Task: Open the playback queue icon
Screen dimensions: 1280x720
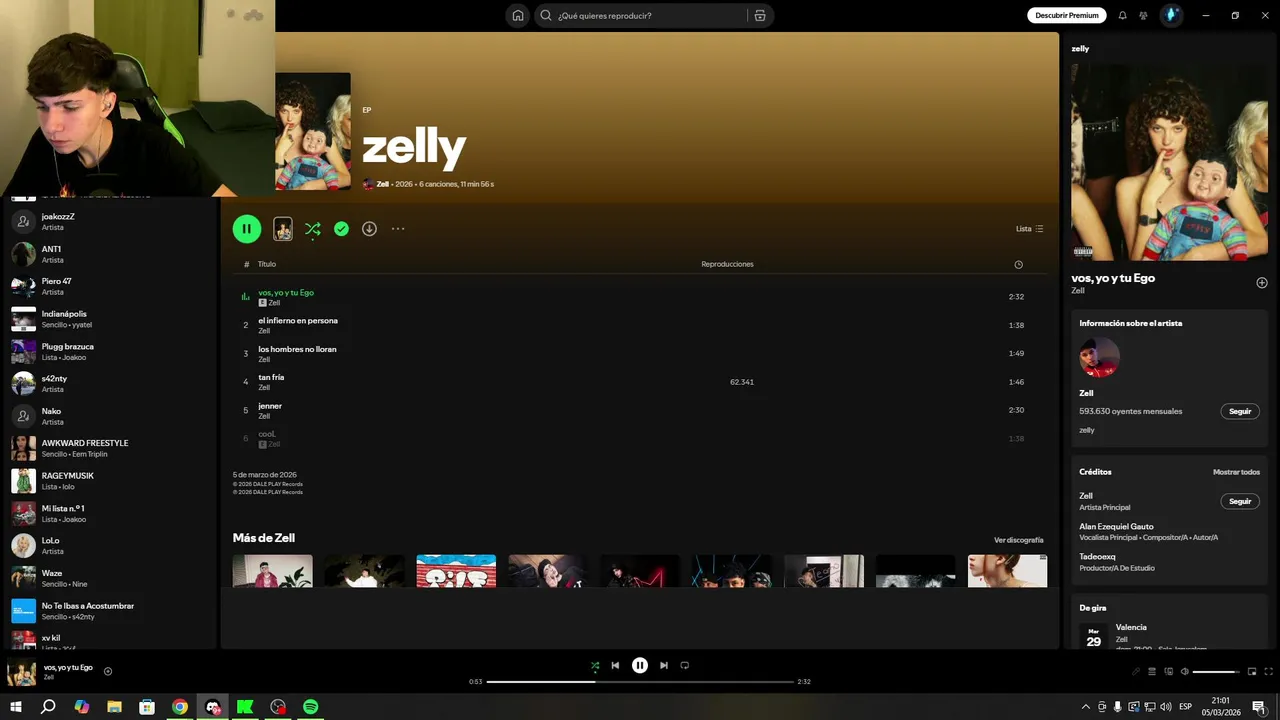Action: click(1152, 672)
